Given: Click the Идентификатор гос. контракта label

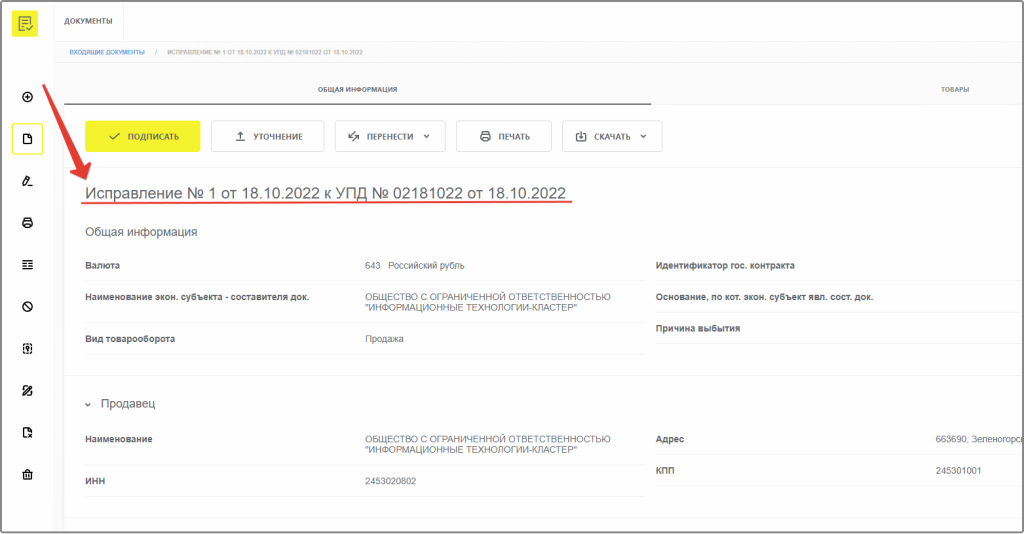Looking at the screenshot, I should pos(725,266).
